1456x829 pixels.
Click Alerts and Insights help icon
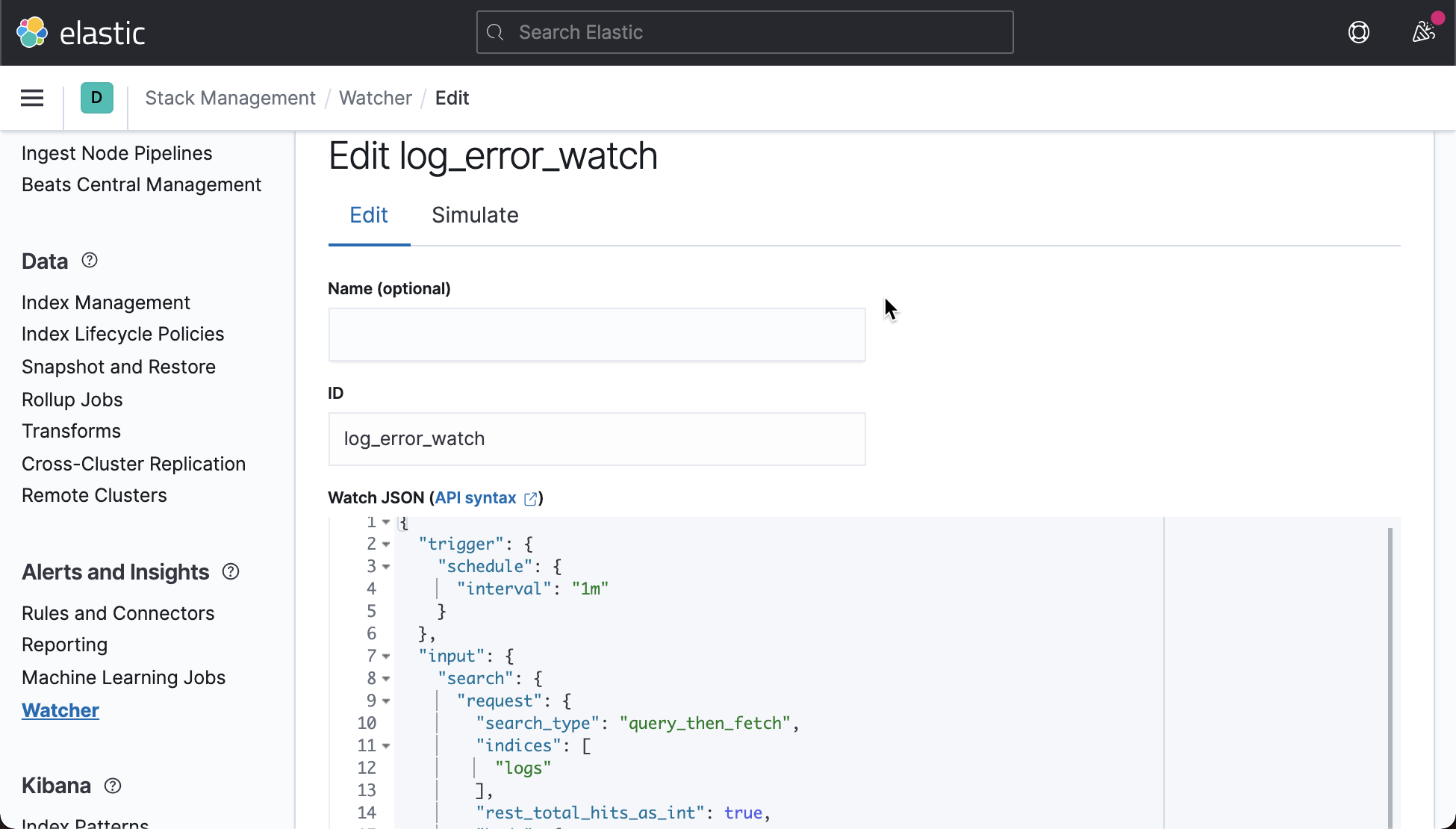(231, 571)
